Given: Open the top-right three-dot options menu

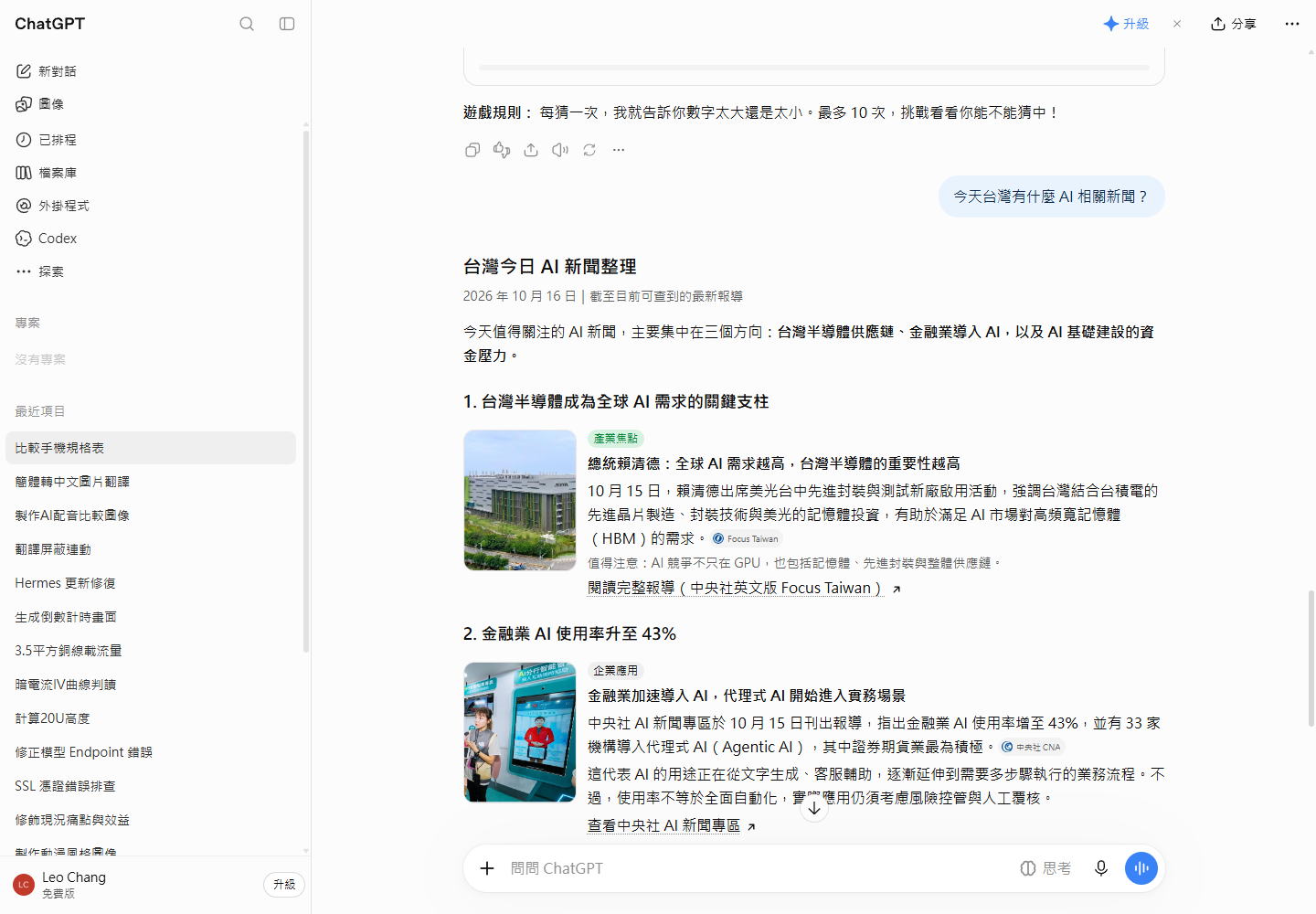Looking at the screenshot, I should pyautogui.click(x=1291, y=24).
